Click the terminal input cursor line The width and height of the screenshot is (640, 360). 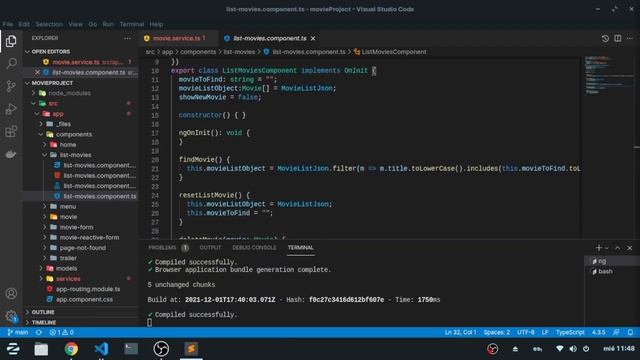tap(149, 322)
